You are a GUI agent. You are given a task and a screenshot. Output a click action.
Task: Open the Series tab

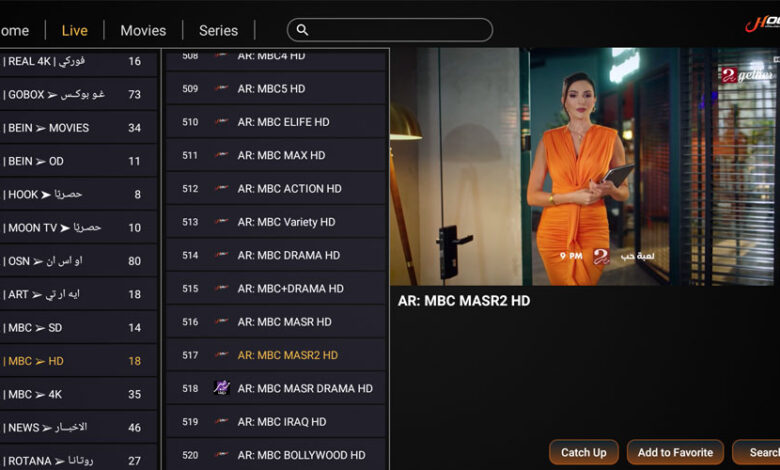coord(219,30)
